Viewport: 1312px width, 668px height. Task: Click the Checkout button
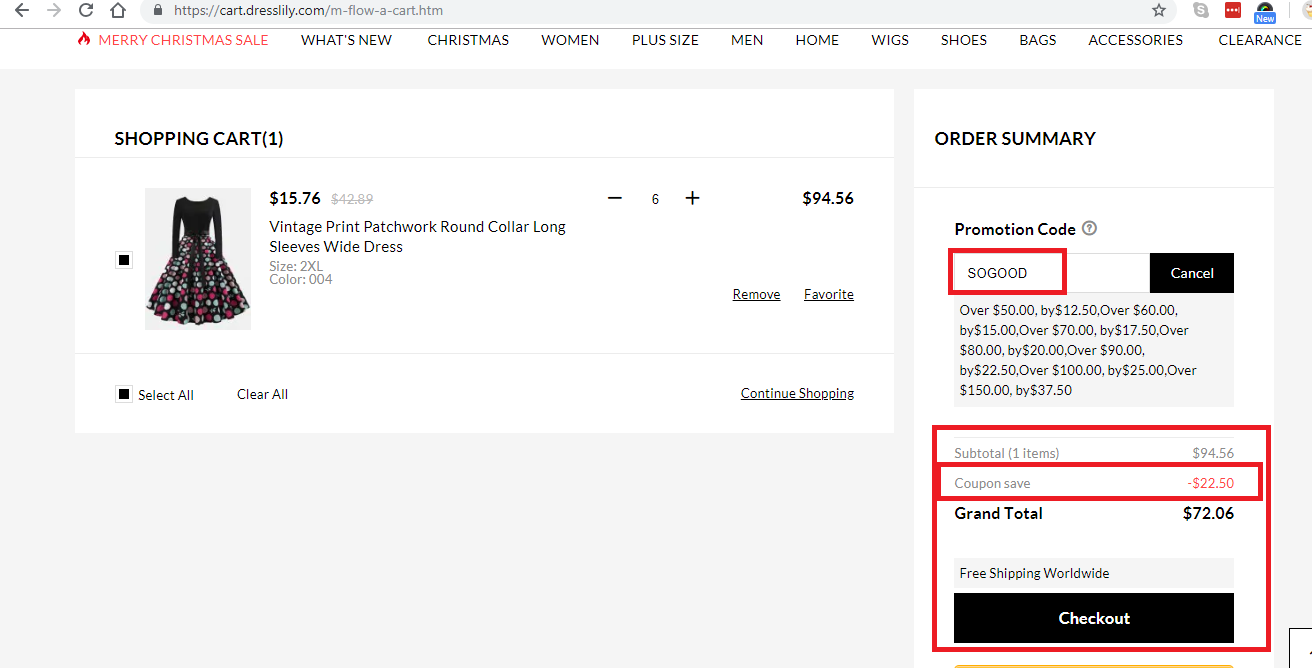tap(1093, 618)
